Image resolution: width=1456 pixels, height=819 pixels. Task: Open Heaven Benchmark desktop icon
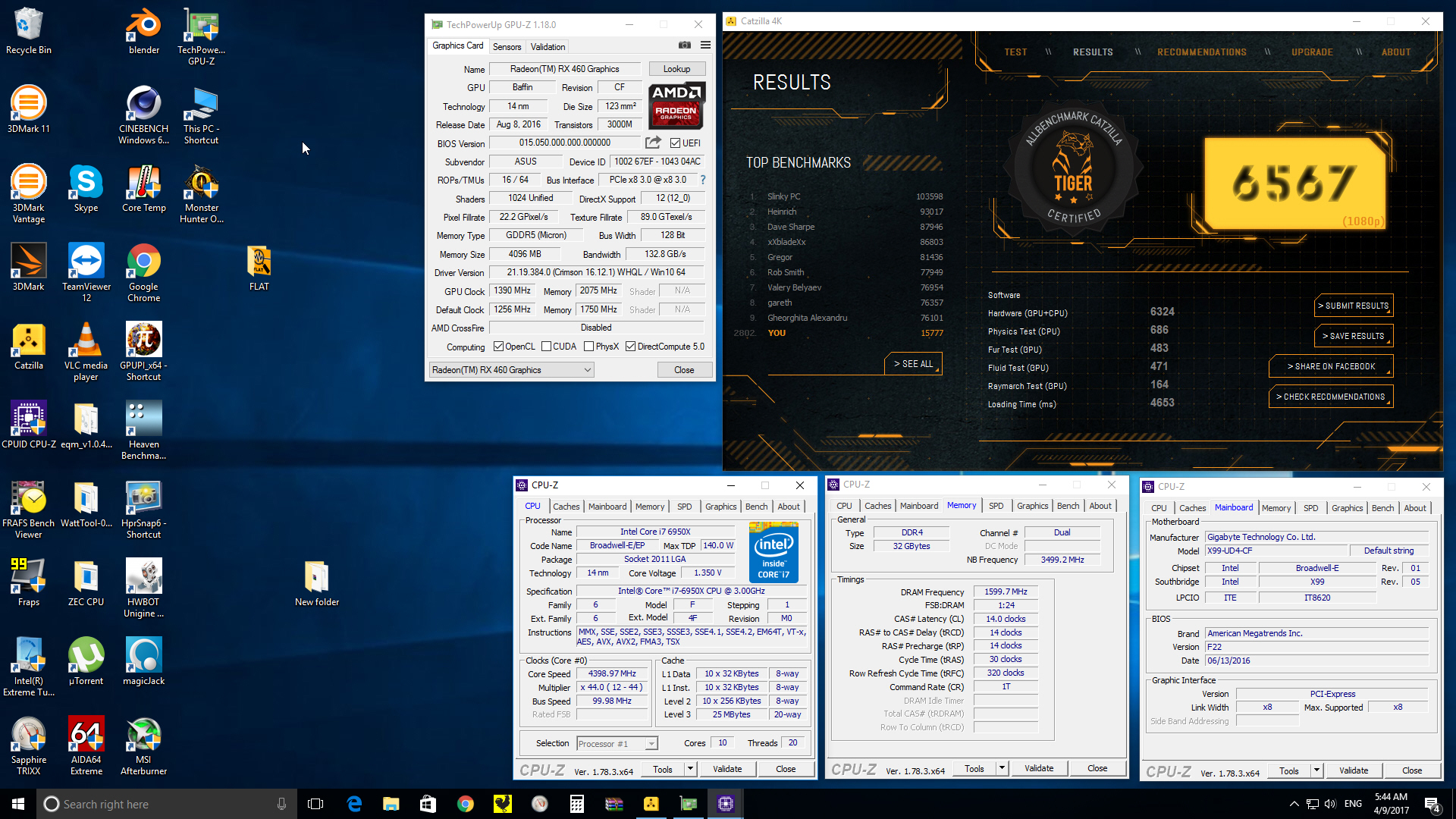144,431
